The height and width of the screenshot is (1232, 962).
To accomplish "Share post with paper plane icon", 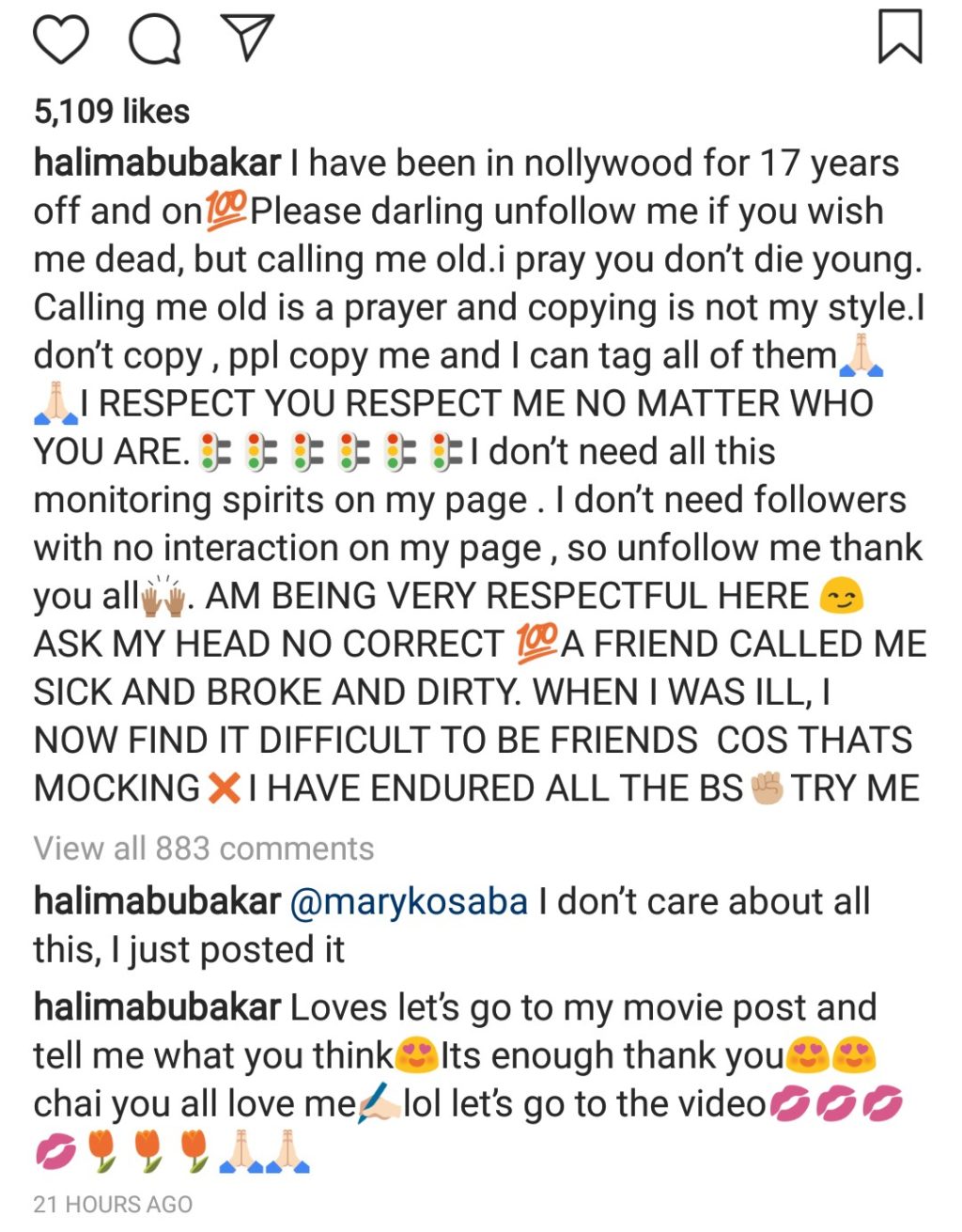I will click(246, 38).
